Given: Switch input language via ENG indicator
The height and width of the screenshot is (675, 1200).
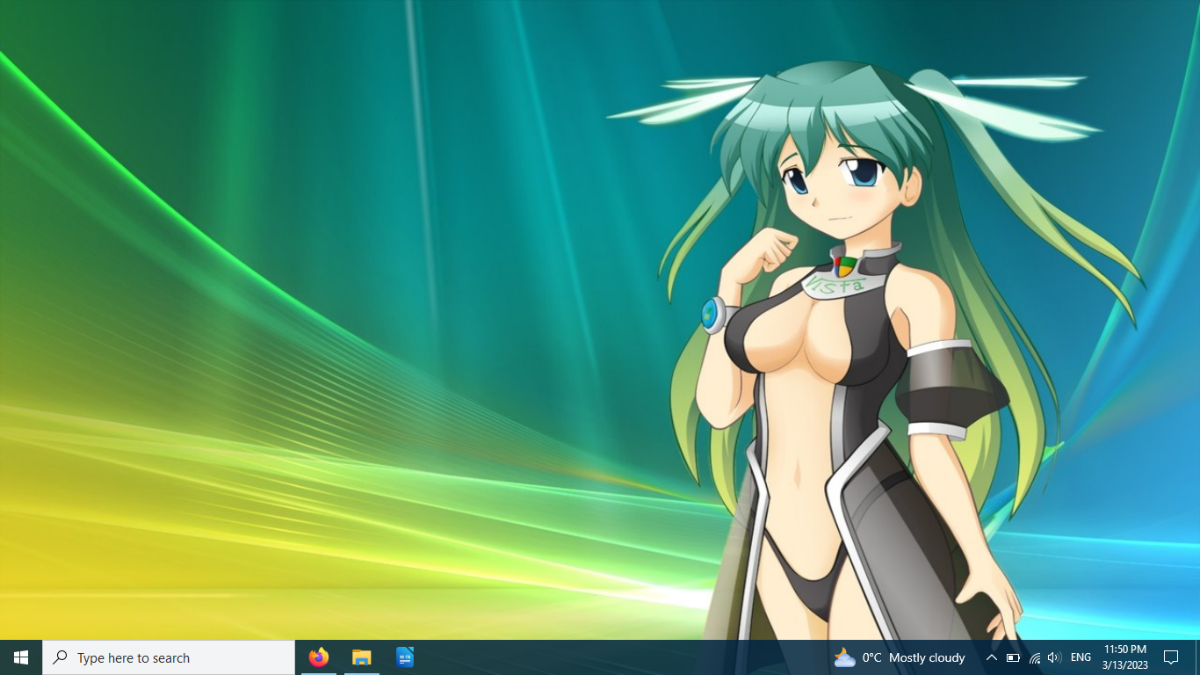Looking at the screenshot, I should coord(1081,658).
